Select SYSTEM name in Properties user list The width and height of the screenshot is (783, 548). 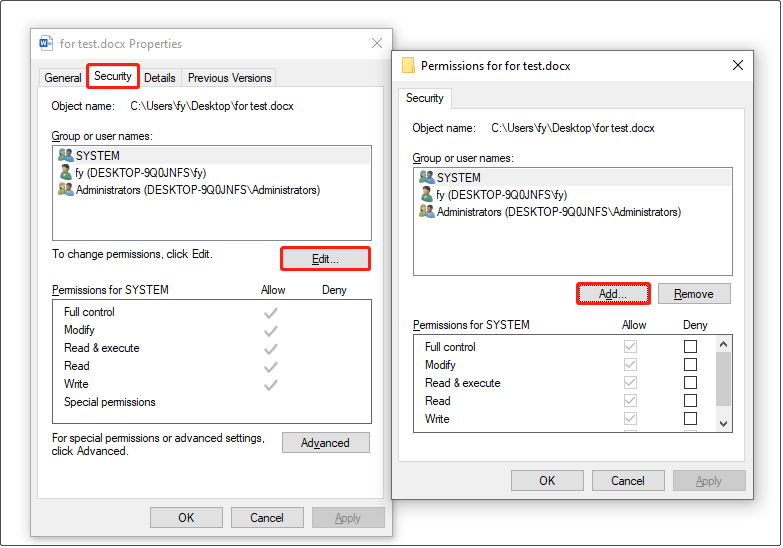[x=98, y=155]
